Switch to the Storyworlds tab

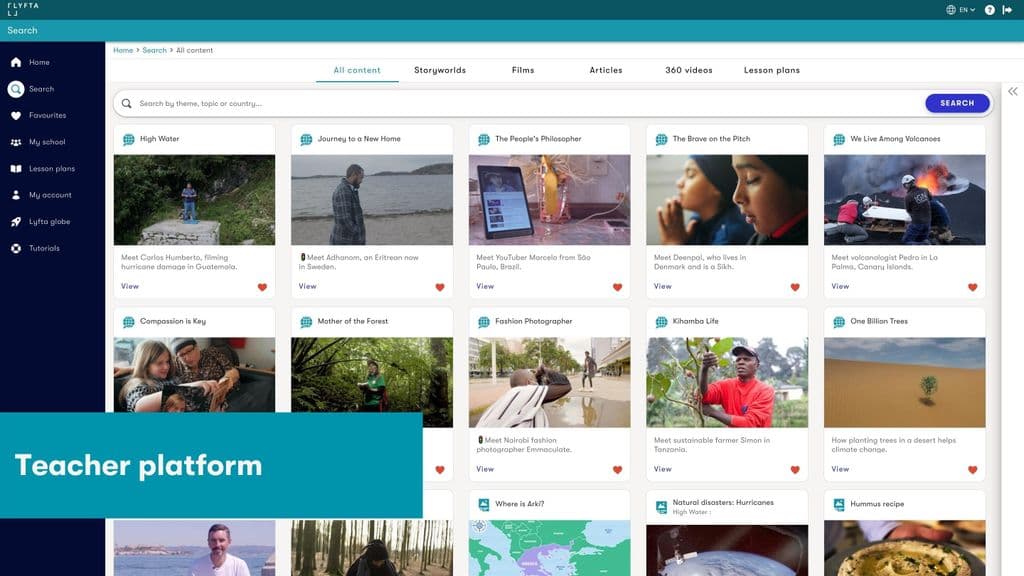pyautogui.click(x=440, y=70)
